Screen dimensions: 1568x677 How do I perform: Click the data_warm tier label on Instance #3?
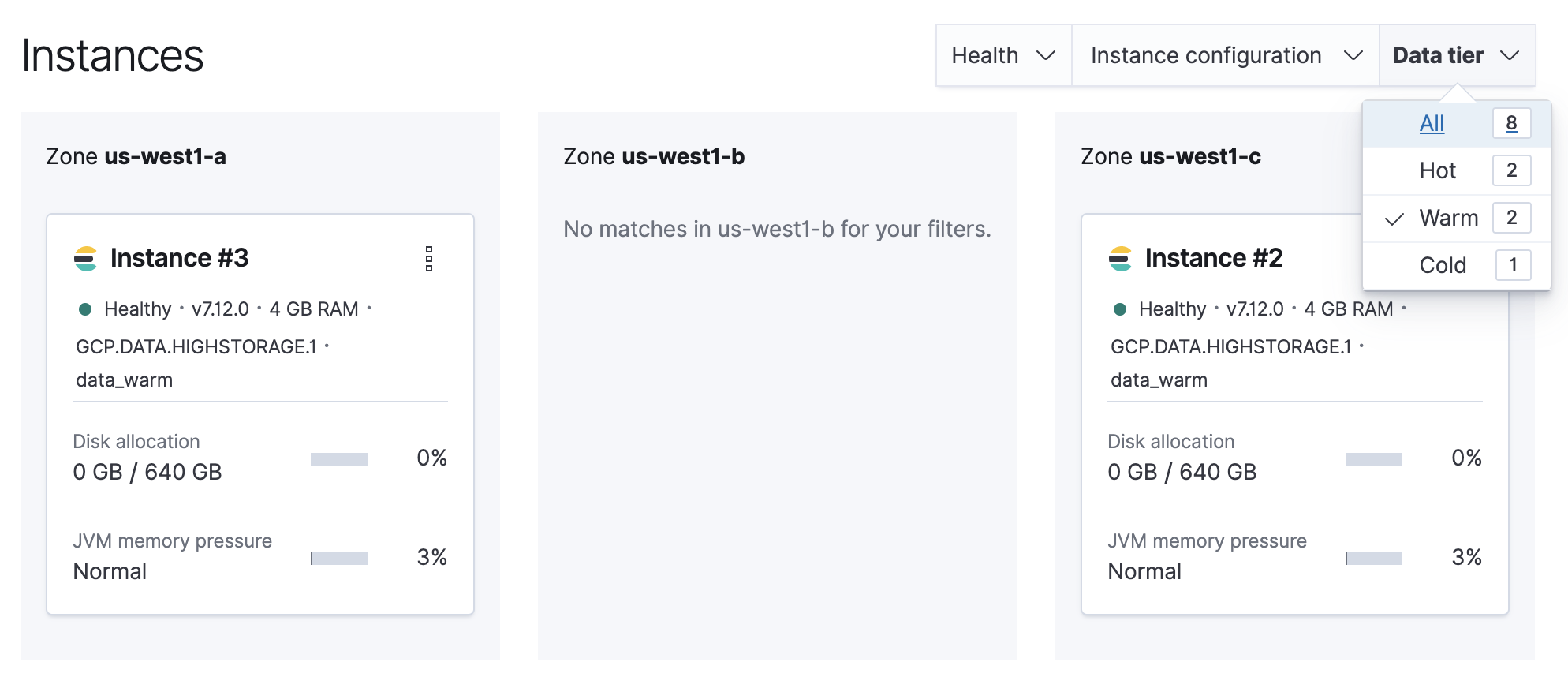pos(123,380)
